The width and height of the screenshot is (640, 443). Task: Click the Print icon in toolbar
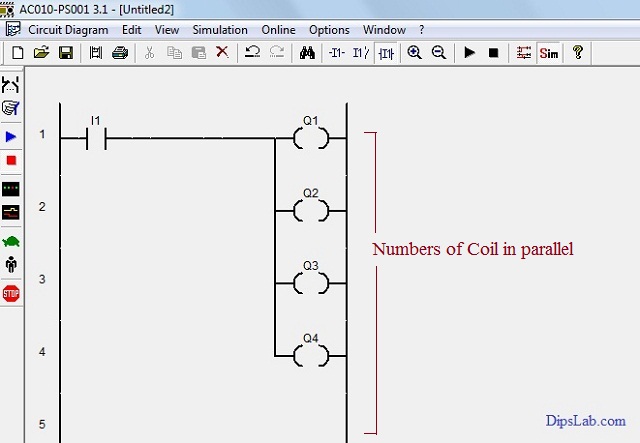pos(120,52)
